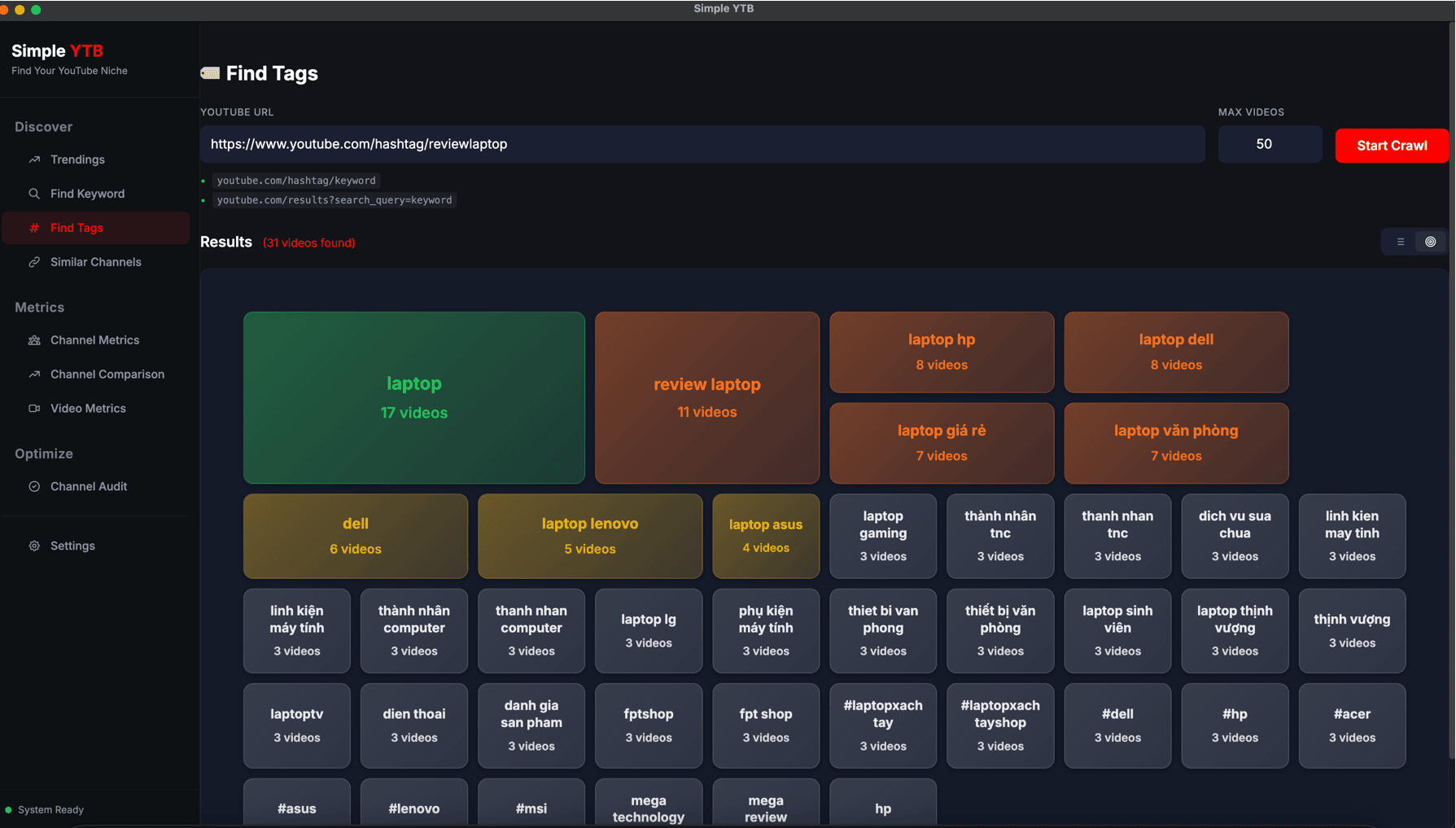Click the Channel Audit checkmark icon

tap(34, 487)
